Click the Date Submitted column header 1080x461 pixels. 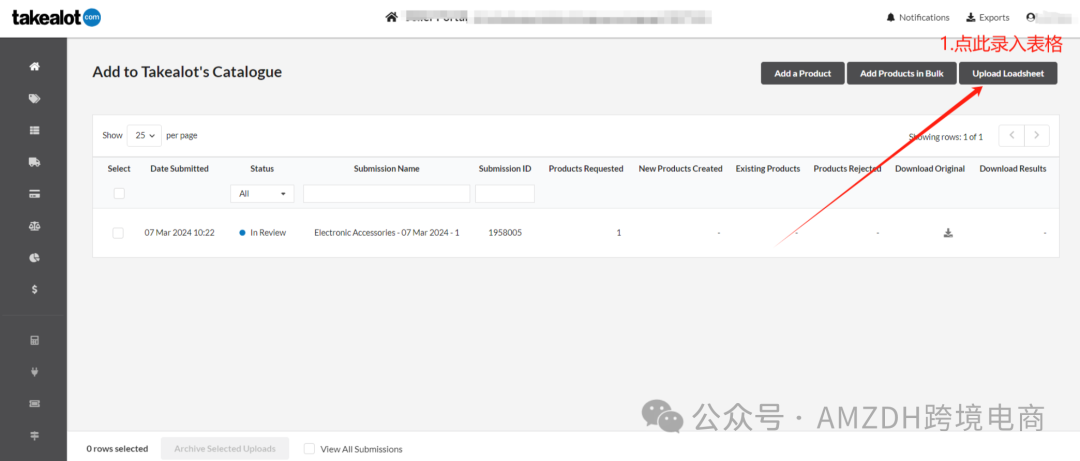pos(179,169)
